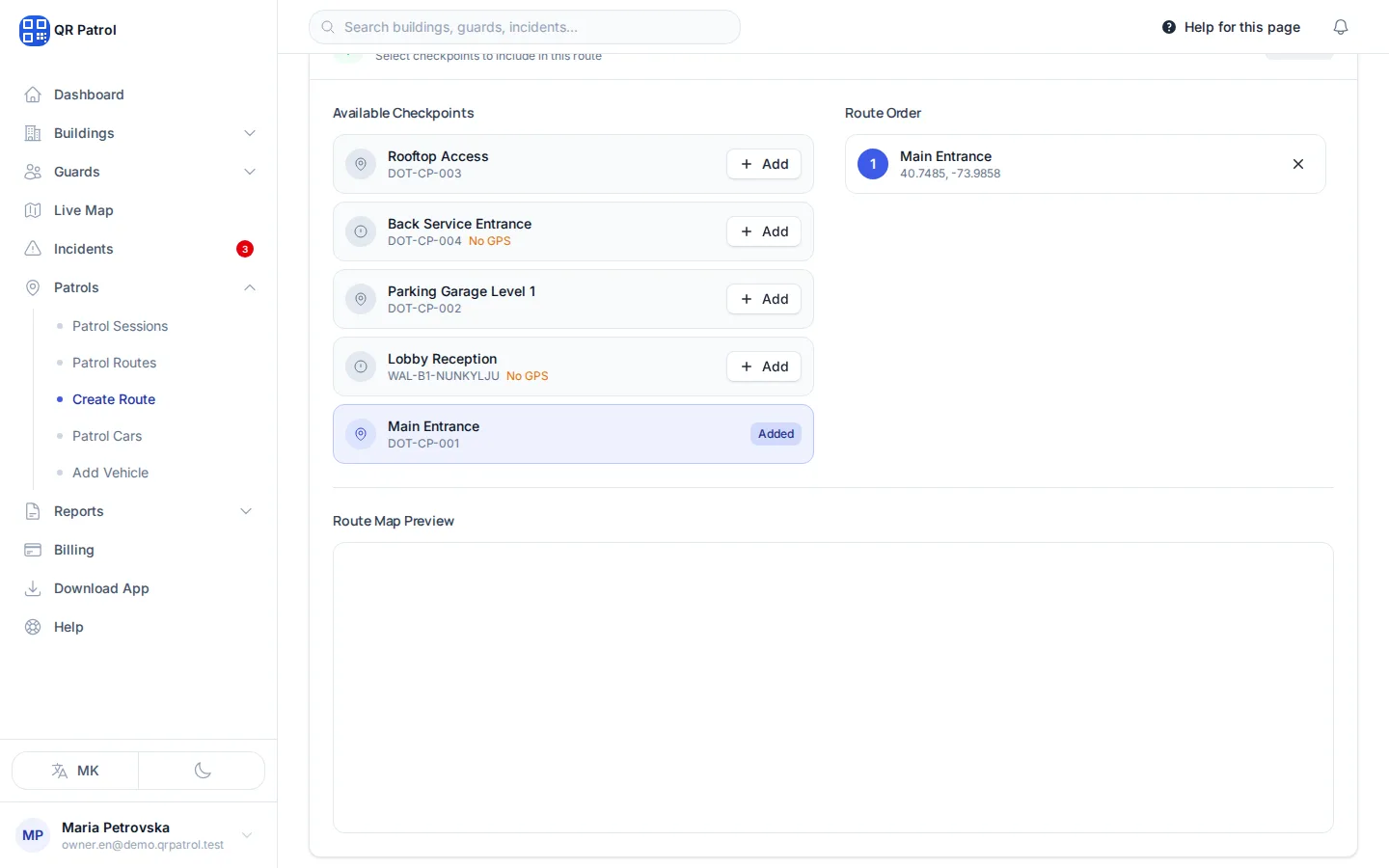Expand the Guards submenu chevron
Image resolution: width=1389 pixels, height=868 pixels.
coord(250,172)
